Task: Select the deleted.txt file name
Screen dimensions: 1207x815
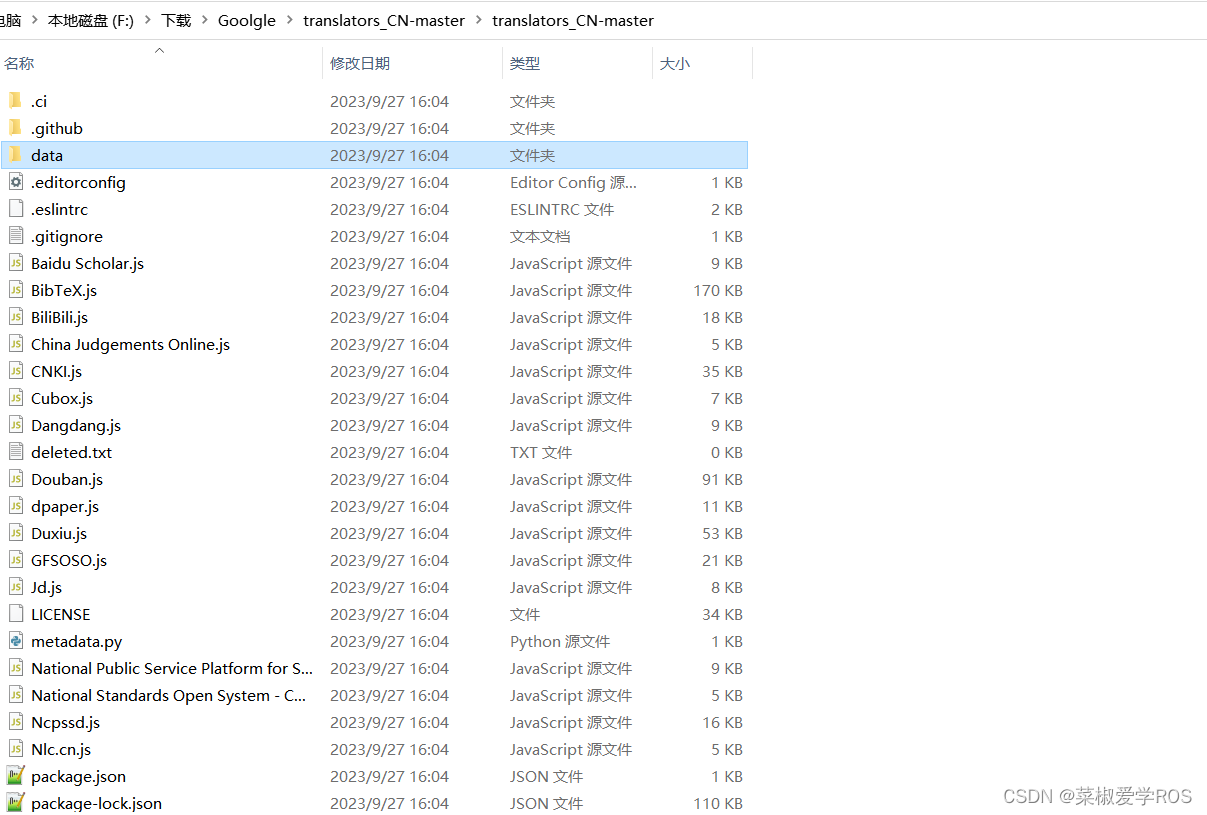Action: coord(71,452)
